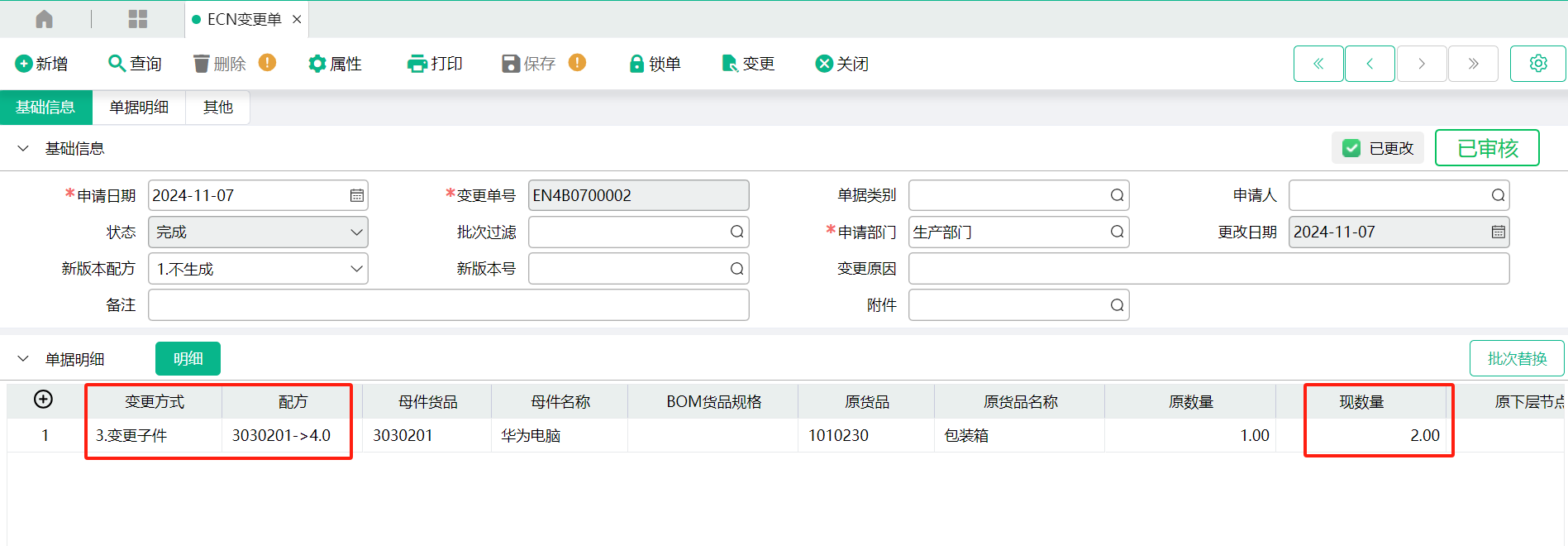Open settings gear at top right
Screen dimensions: 1568x546
[x=1537, y=64]
